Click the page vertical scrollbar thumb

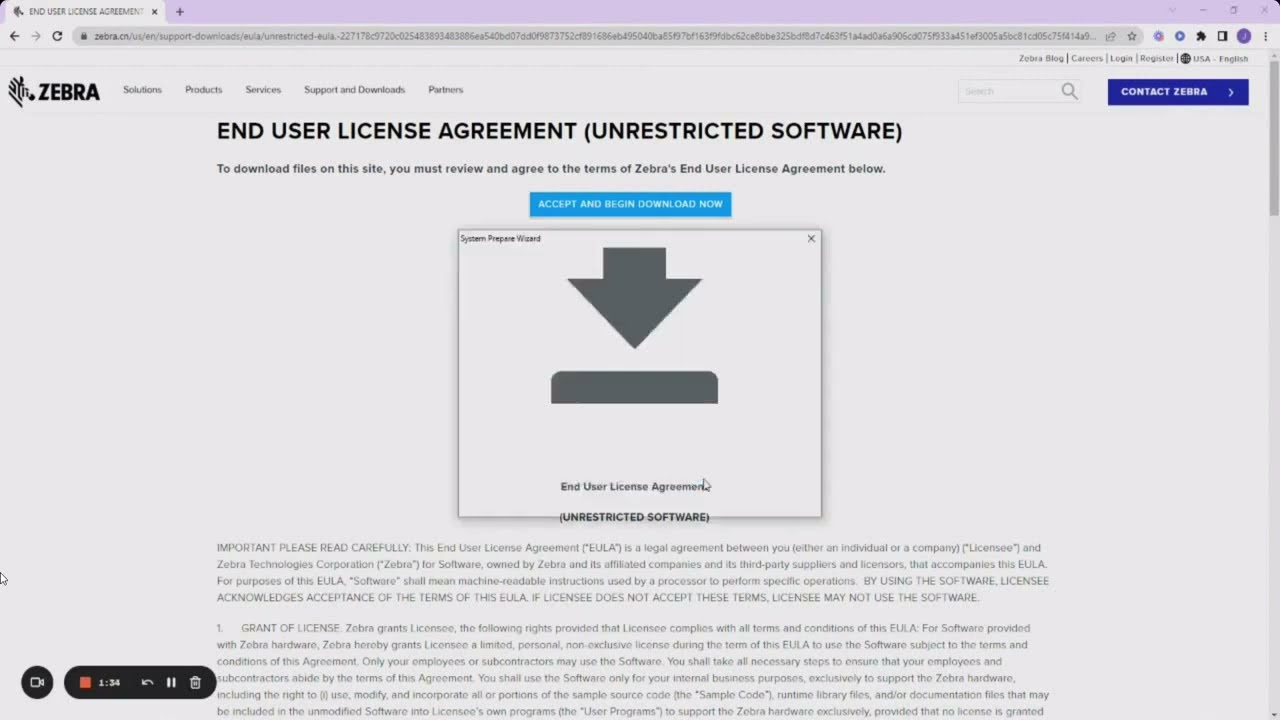1273,140
